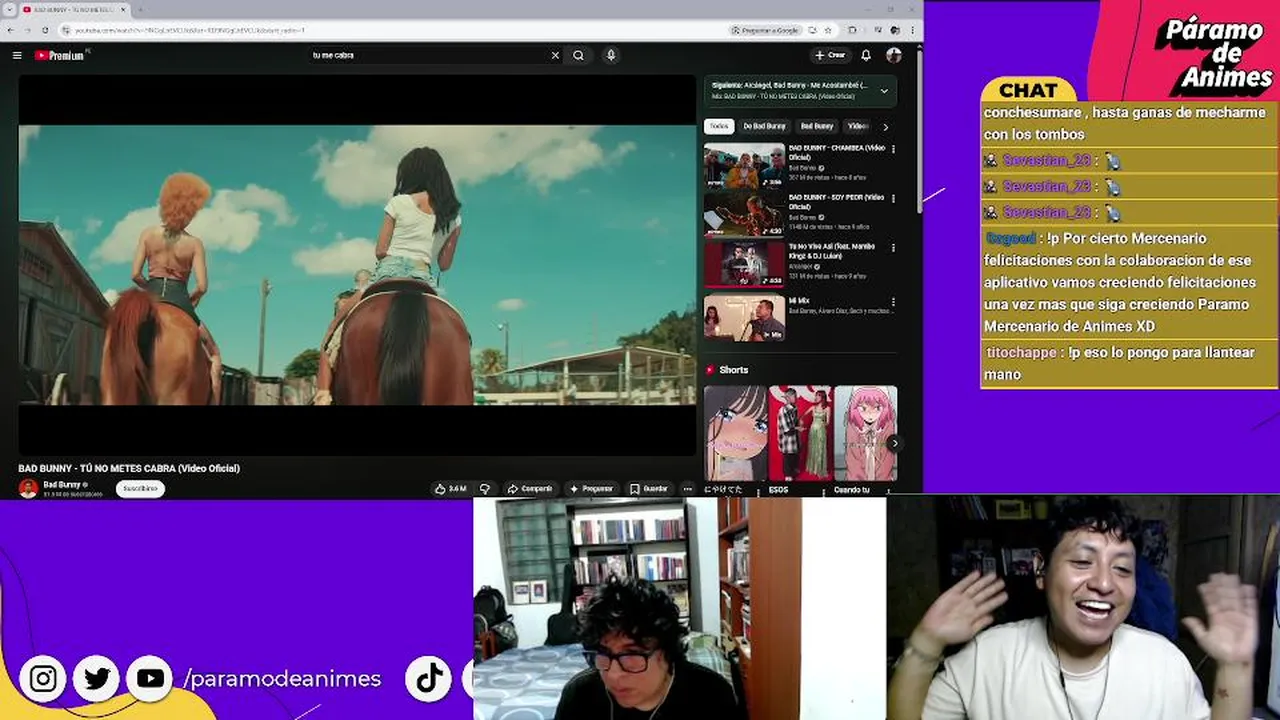Click the '/paramodeanimes' handle text
This screenshot has width=1280, height=720.
[282, 679]
